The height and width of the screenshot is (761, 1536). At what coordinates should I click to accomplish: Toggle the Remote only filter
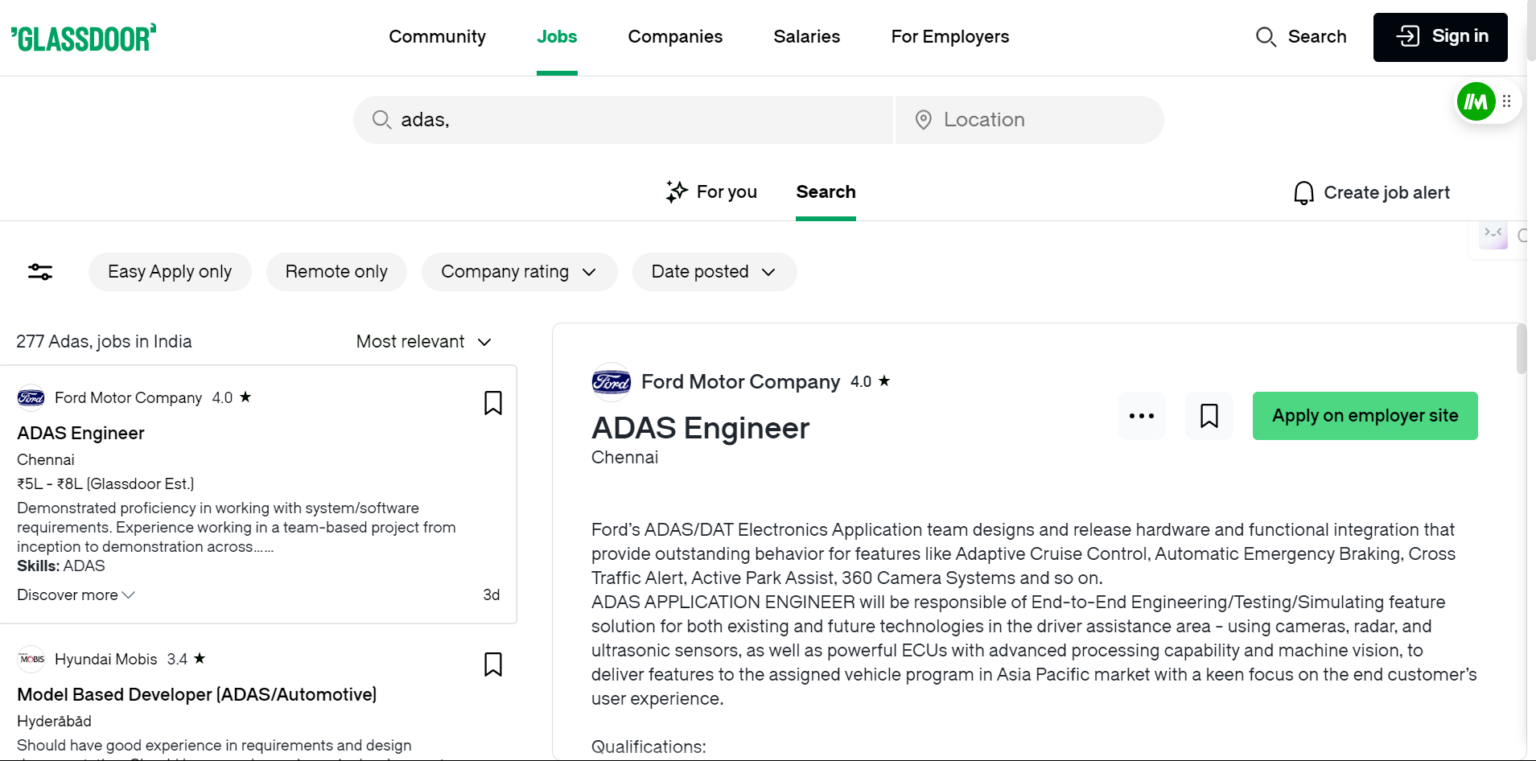coord(336,272)
